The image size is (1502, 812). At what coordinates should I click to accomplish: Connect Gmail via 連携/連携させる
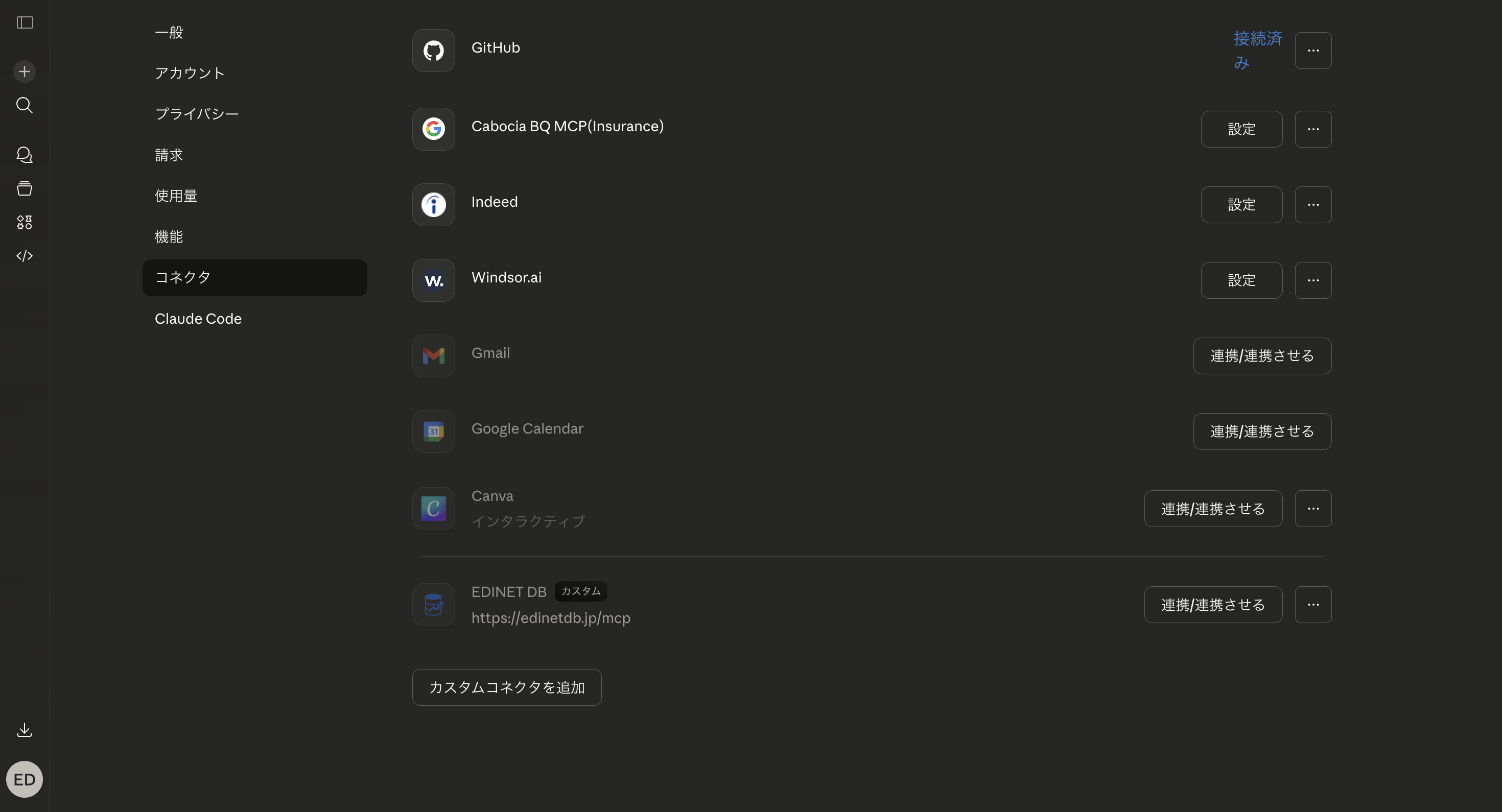[x=1262, y=355]
